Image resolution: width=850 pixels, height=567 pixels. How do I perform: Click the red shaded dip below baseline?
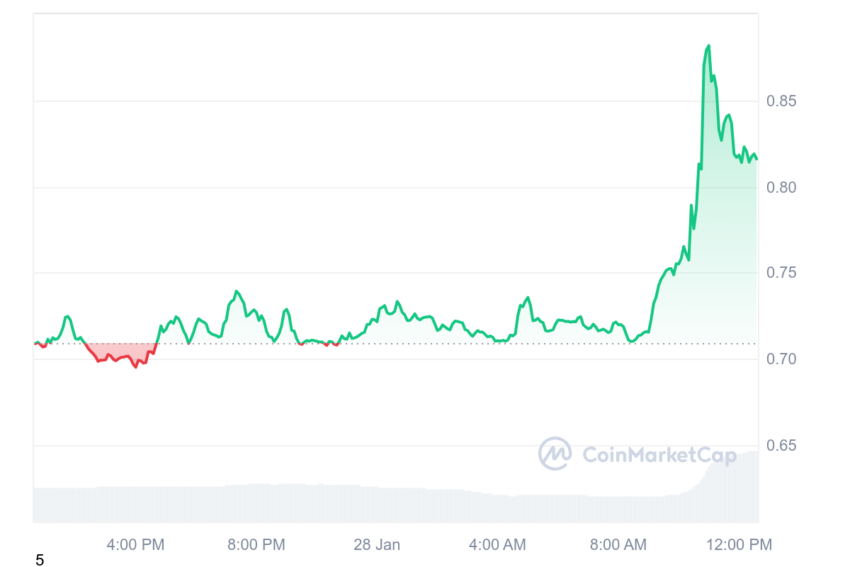point(121,352)
